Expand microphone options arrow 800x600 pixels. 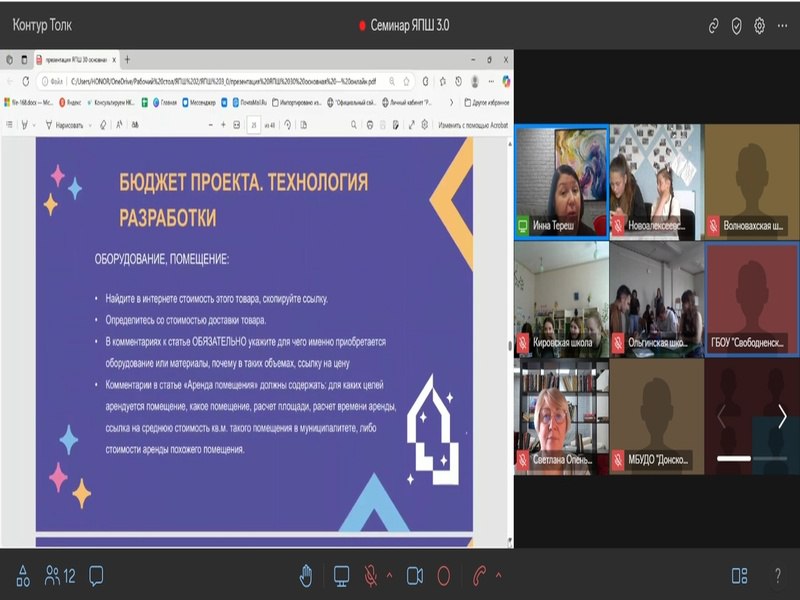tap(389, 576)
